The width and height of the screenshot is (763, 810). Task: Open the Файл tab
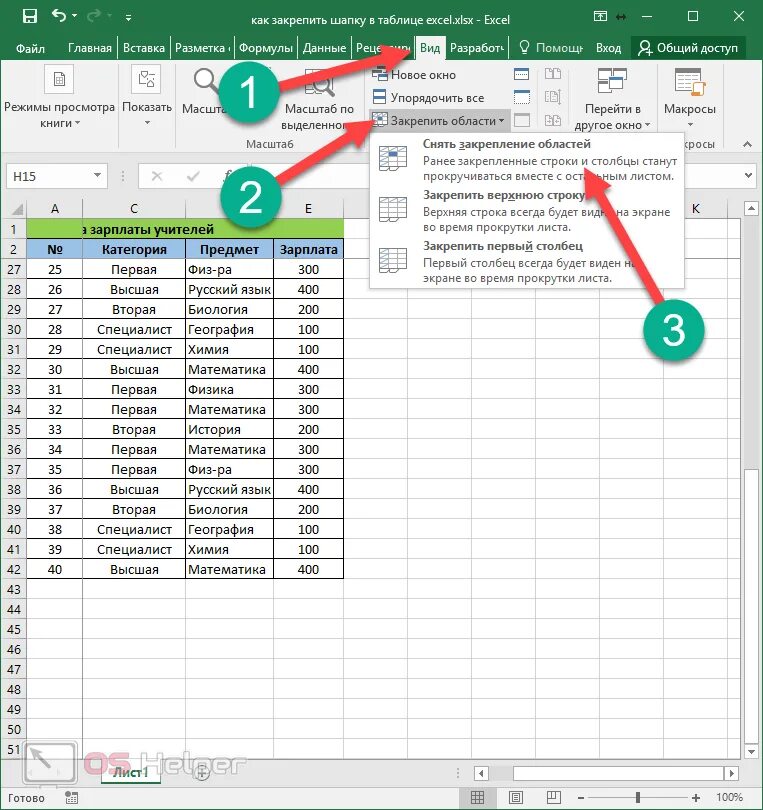click(x=30, y=48)
